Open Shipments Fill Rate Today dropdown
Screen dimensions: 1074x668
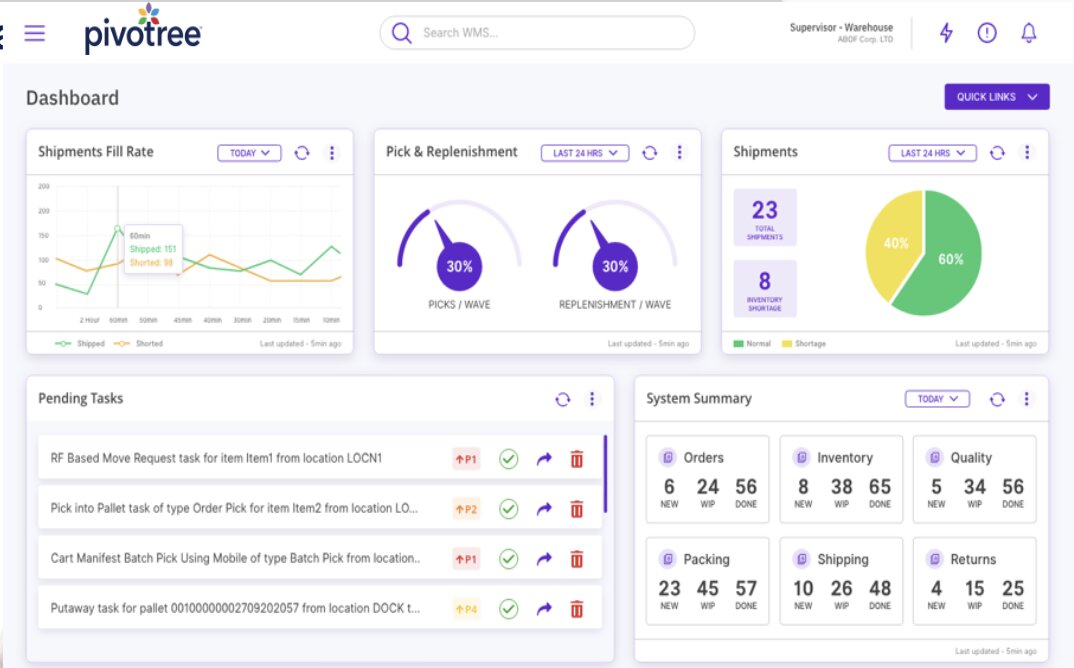(x=250, y=153)
